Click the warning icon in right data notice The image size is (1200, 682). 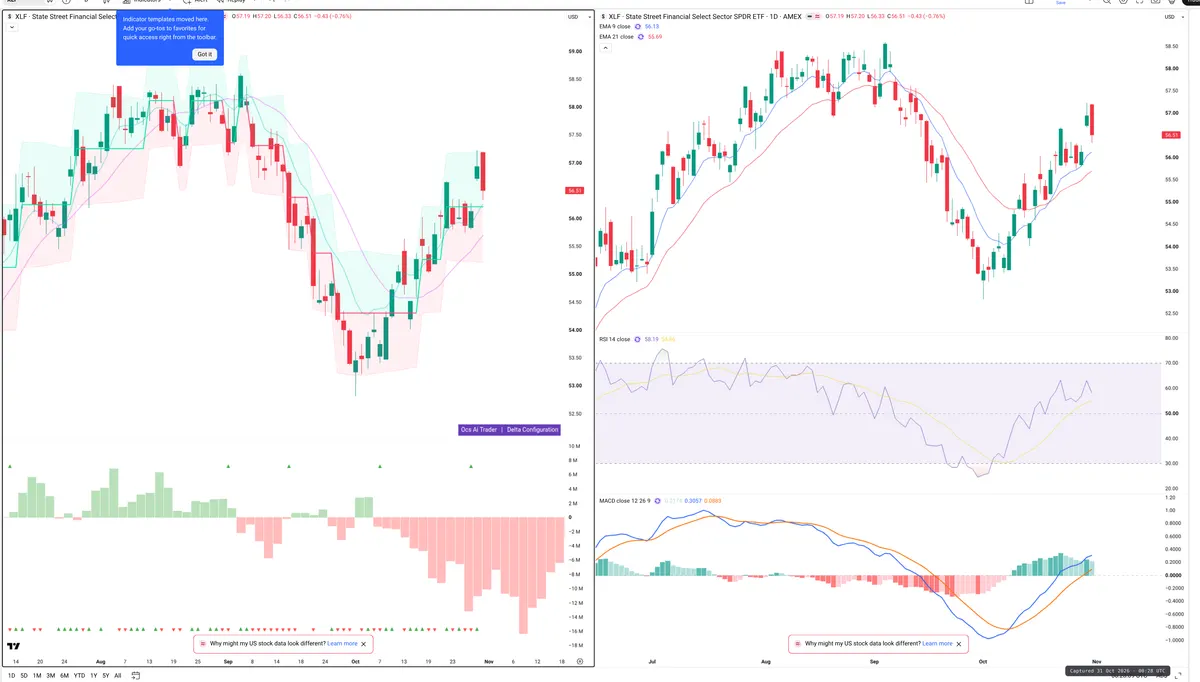[797, 644]
